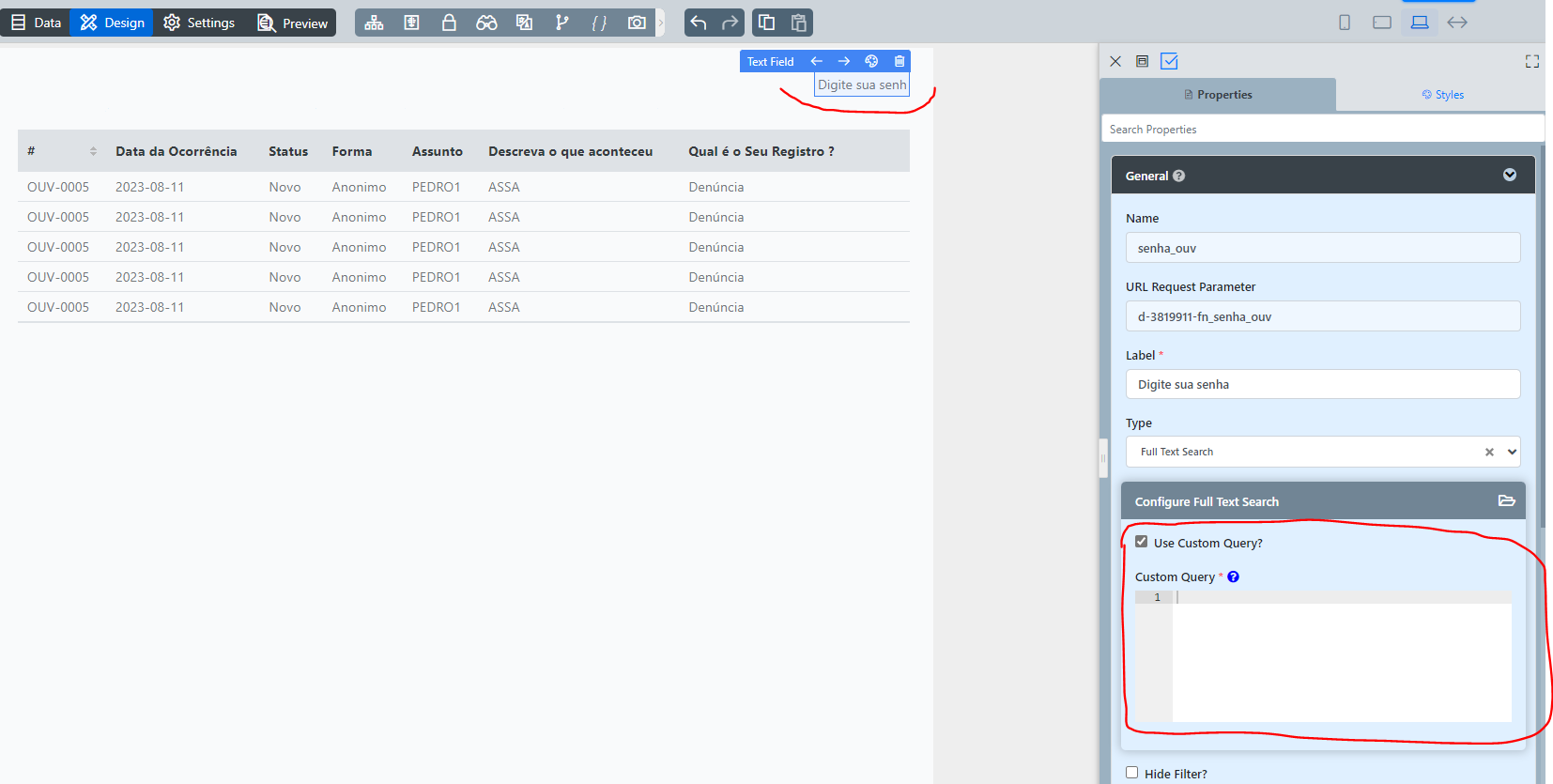Switch to mobile phone viewport preview
The image size is (1553, 784).
click(x=1344, y=23)
